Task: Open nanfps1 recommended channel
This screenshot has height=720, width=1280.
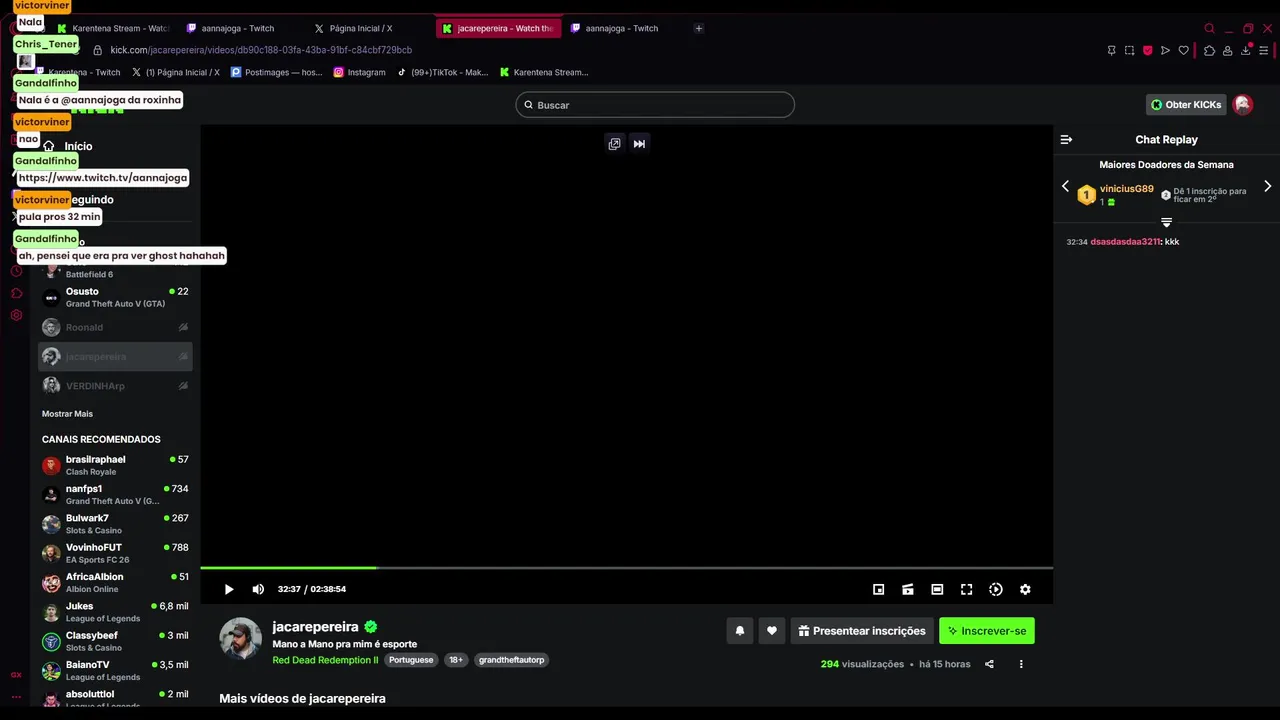Action: pos(115,494)
